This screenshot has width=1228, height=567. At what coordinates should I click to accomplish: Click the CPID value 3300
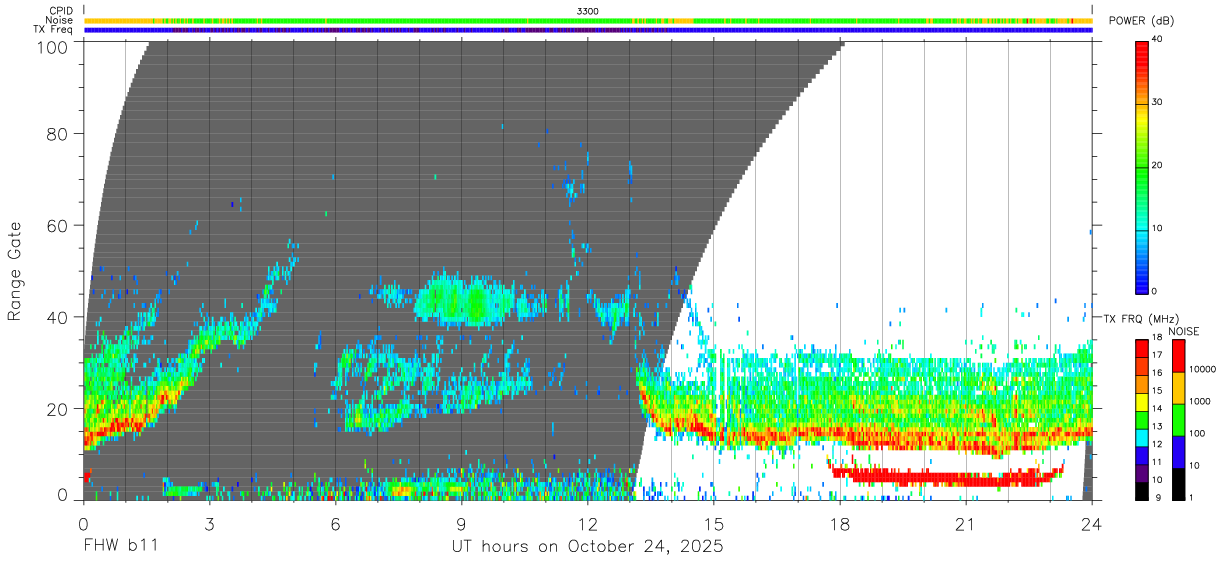pos(588,10)
